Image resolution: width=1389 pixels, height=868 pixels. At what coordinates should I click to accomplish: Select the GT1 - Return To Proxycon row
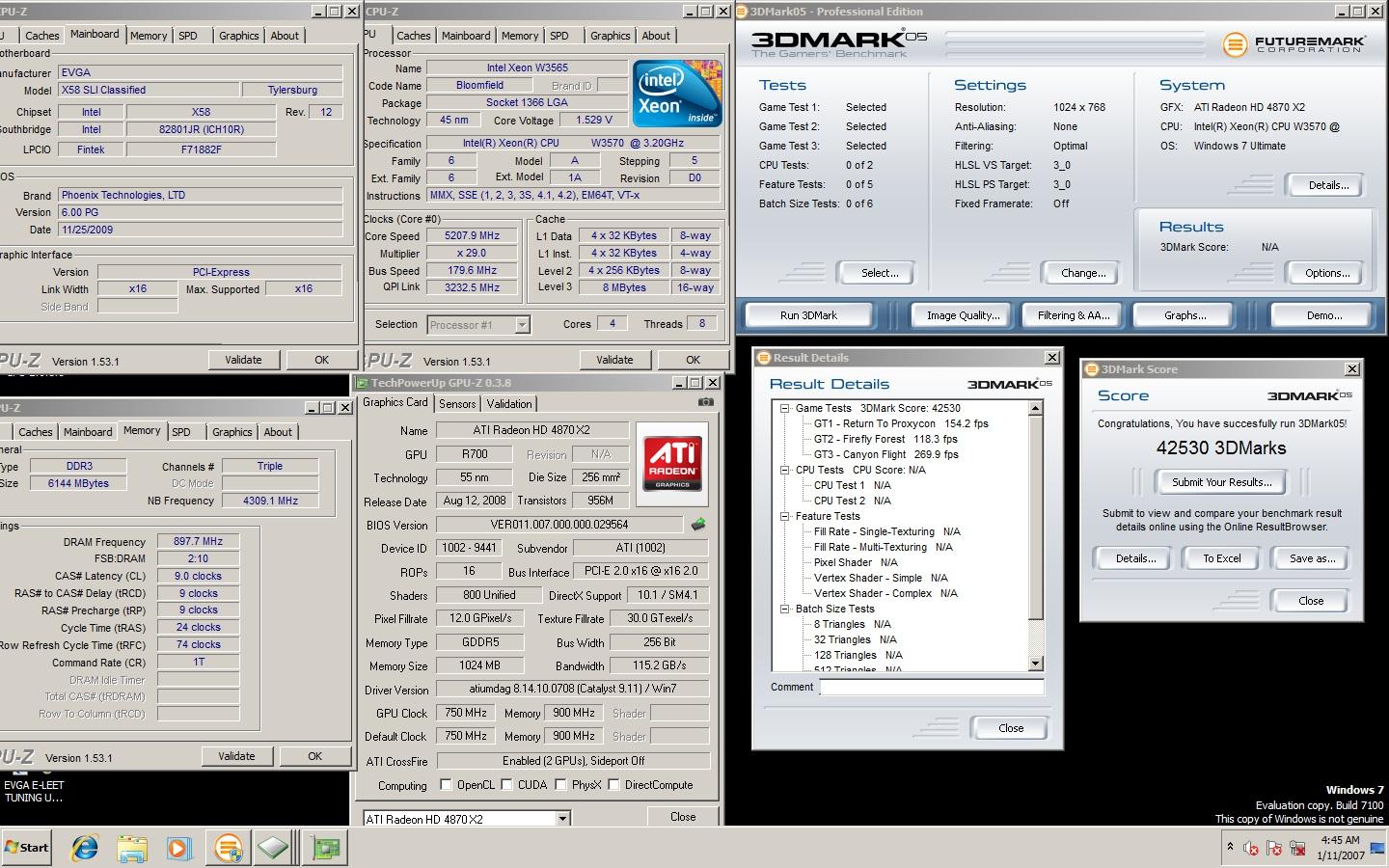pyautogui.click(x=901, y=423)
